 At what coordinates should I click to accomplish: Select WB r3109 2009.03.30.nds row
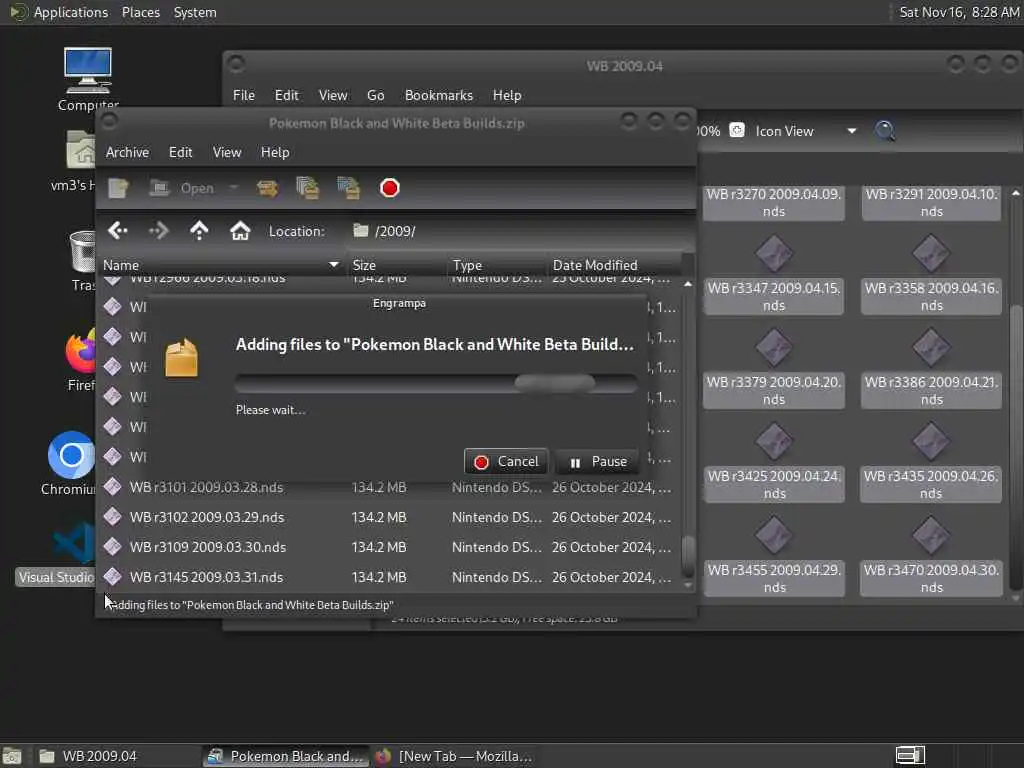coord(389,547)
